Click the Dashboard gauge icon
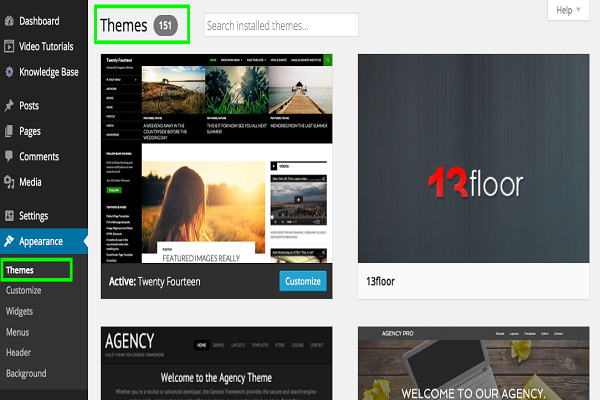The image size is (600, 400). [9, 21]
